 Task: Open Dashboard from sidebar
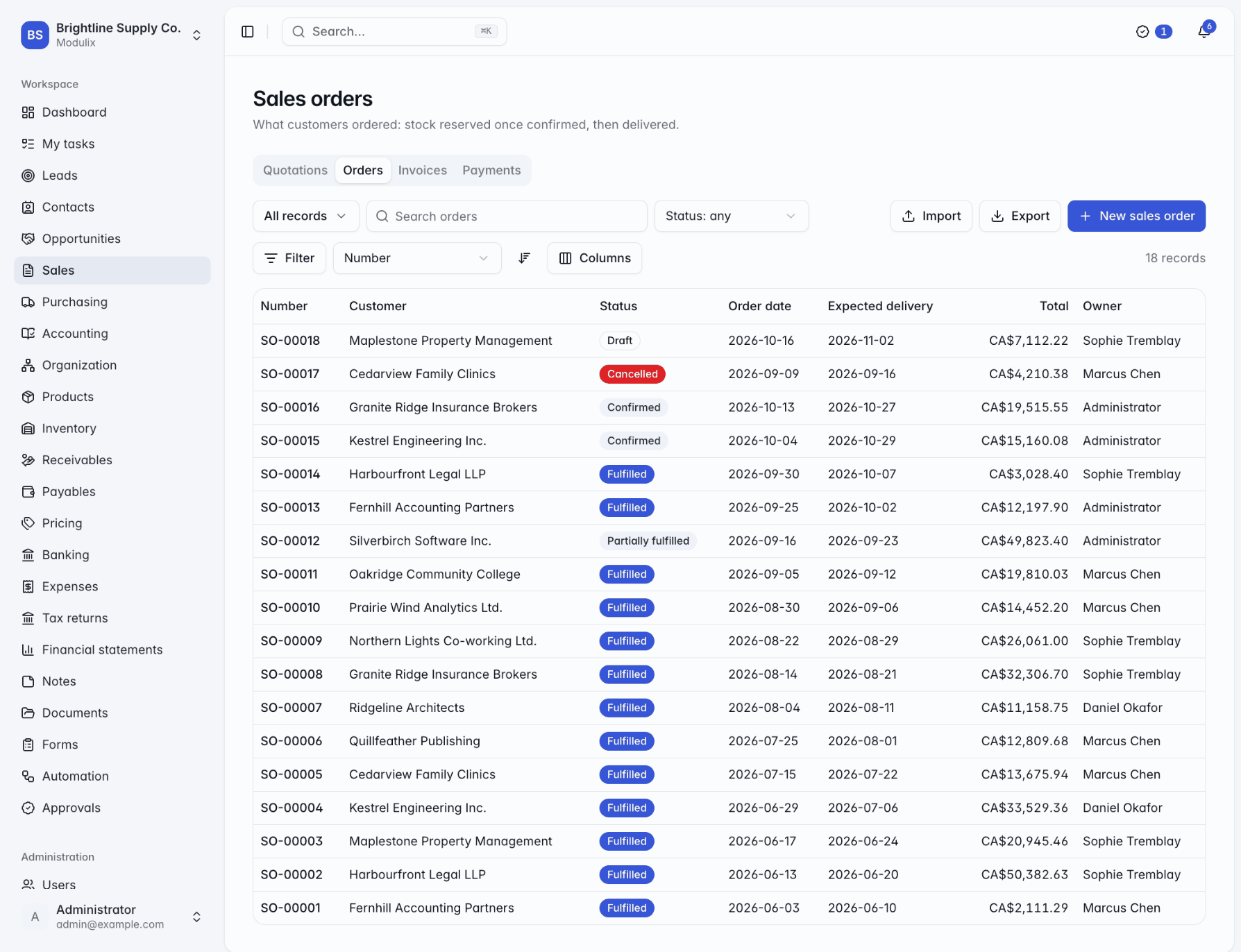click(112, 112)
